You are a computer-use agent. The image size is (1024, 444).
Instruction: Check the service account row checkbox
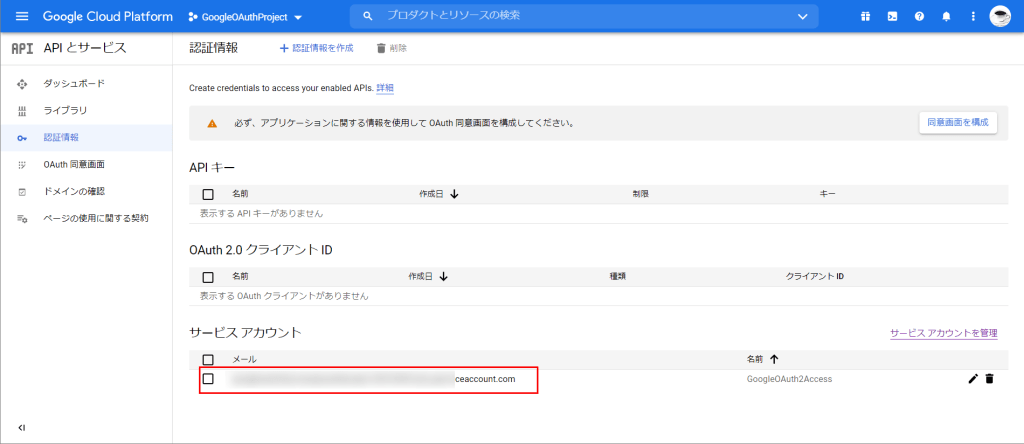[208, 379]
